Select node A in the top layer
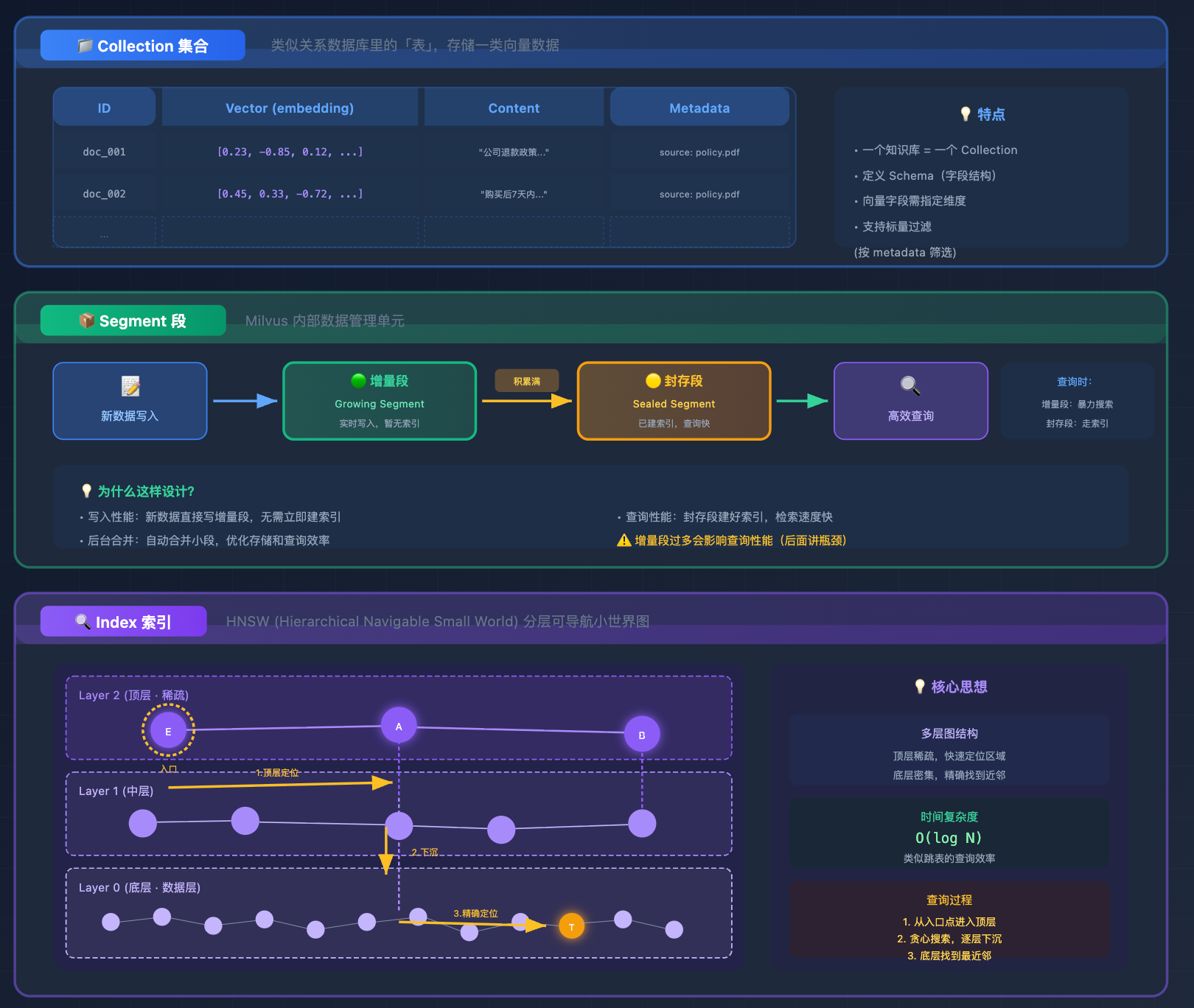The image size is (1194, 1008). click(399, 726)
